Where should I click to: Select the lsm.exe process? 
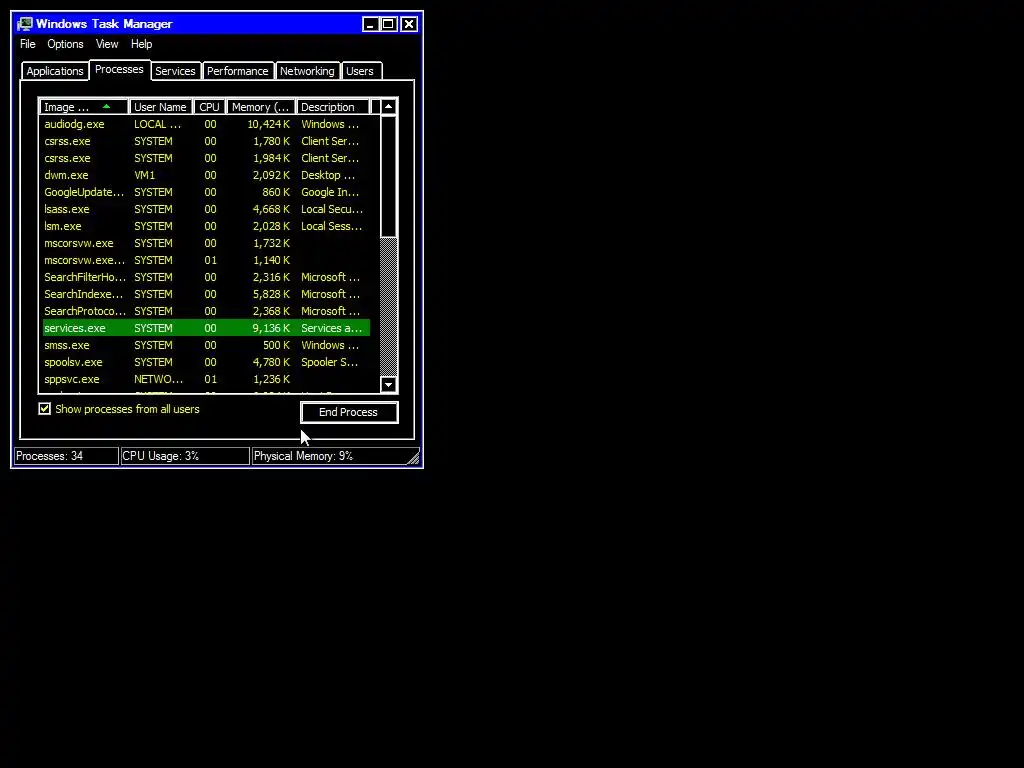pos(206,226)
